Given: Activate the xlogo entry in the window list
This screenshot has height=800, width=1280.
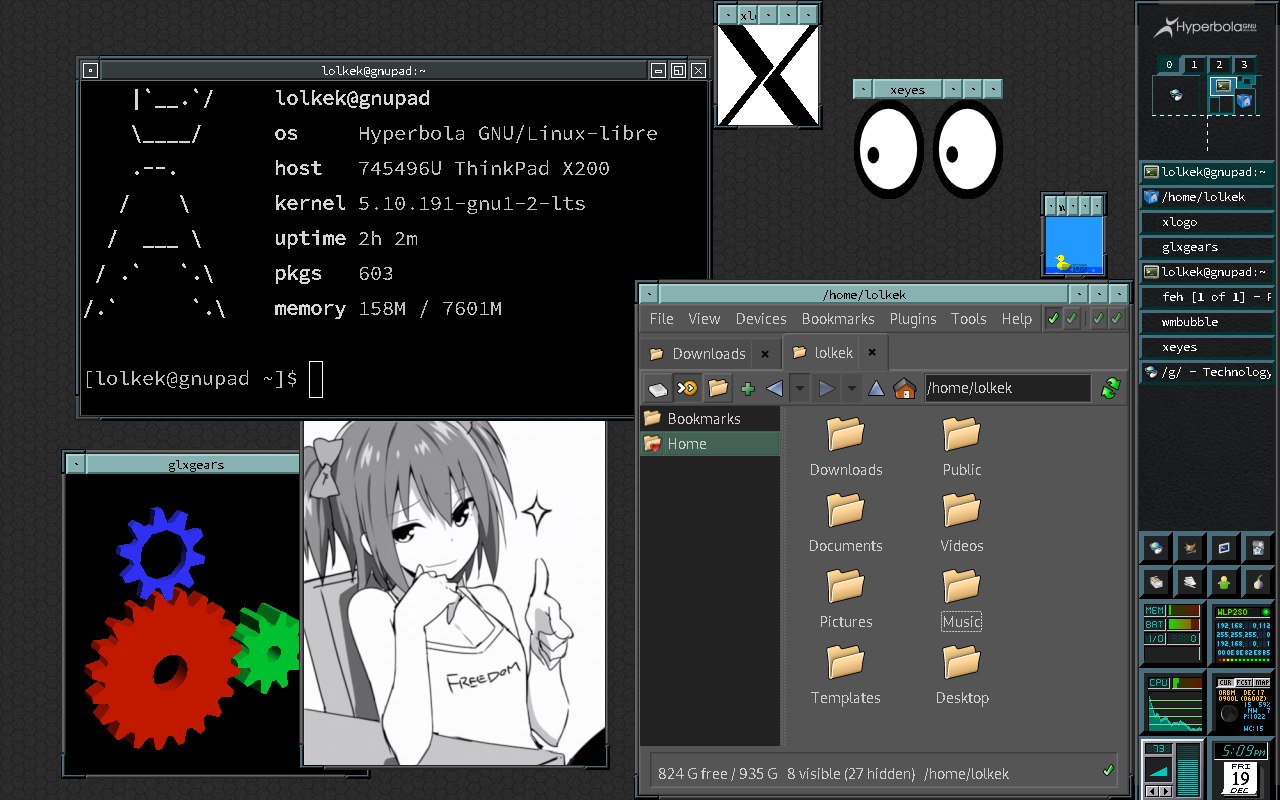Looking at the screenshot, I should click(1208, 222).
